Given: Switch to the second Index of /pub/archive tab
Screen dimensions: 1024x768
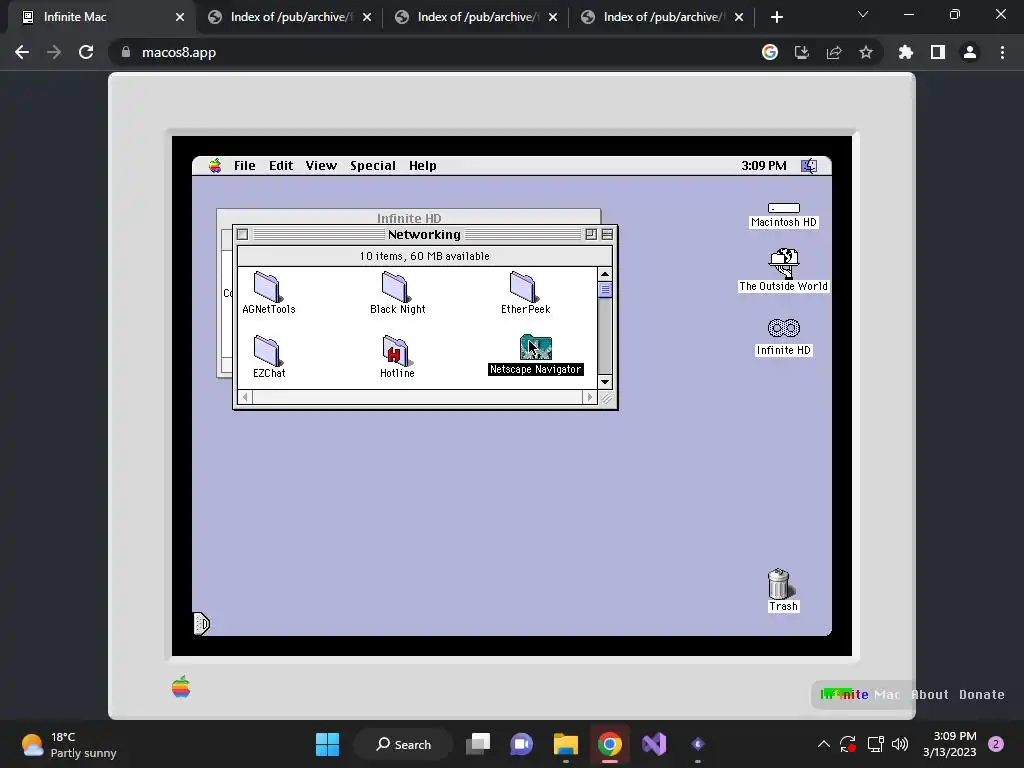Looking at the screenshot, I should 477,17.
